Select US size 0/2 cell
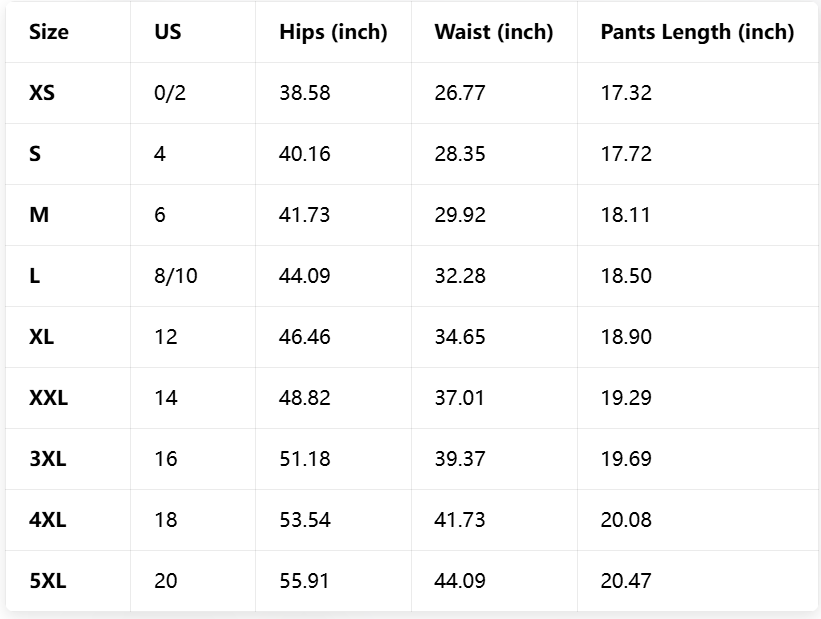The image size is (821, 619). click(x=170, y=93)
